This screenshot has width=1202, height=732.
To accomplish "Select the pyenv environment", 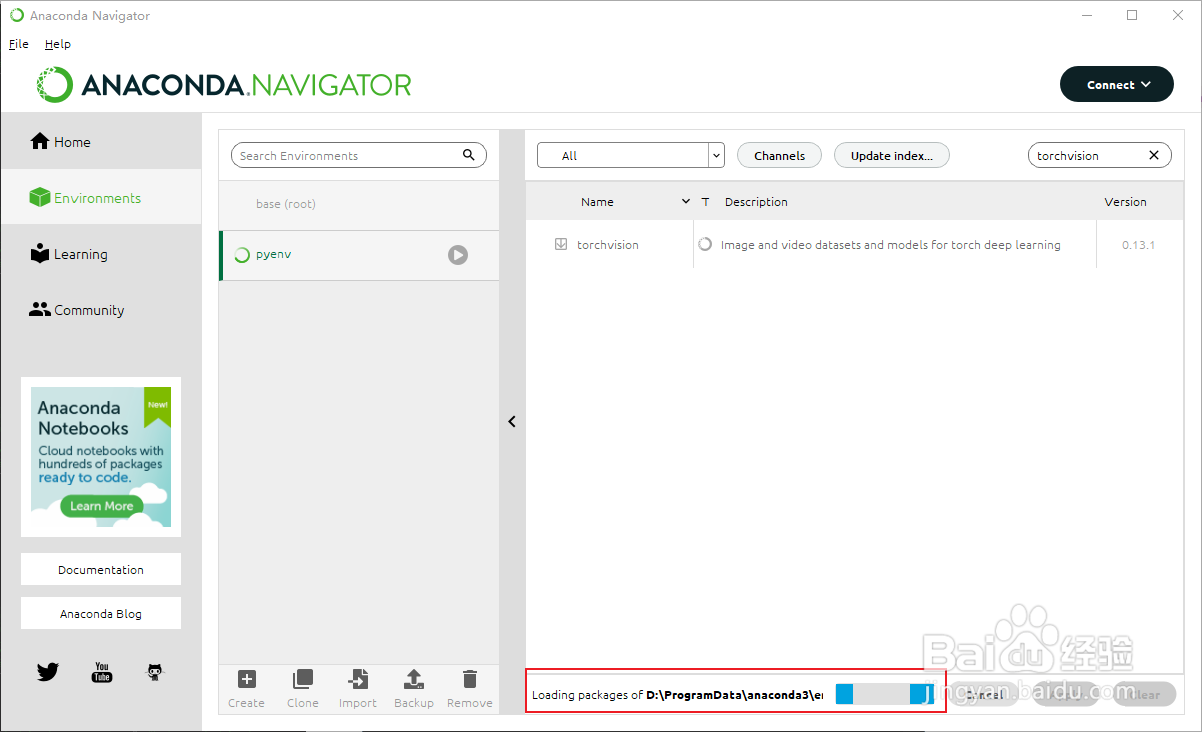I will 359,255.
